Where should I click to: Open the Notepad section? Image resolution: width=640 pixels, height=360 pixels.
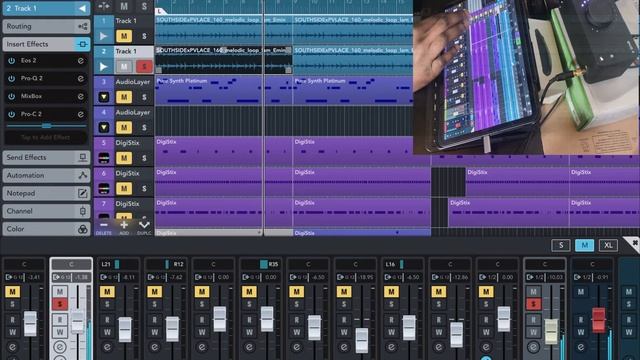coord(46,193)
